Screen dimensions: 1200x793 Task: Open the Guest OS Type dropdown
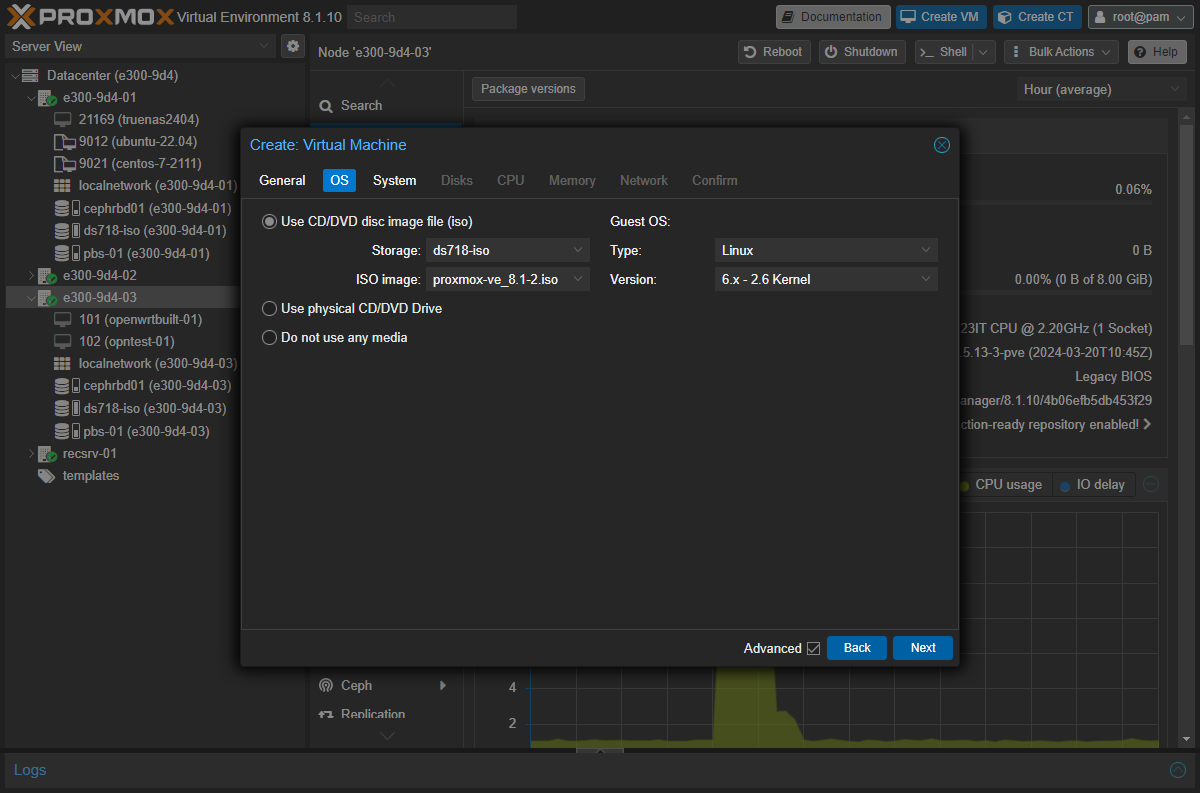tap(926, 250)
